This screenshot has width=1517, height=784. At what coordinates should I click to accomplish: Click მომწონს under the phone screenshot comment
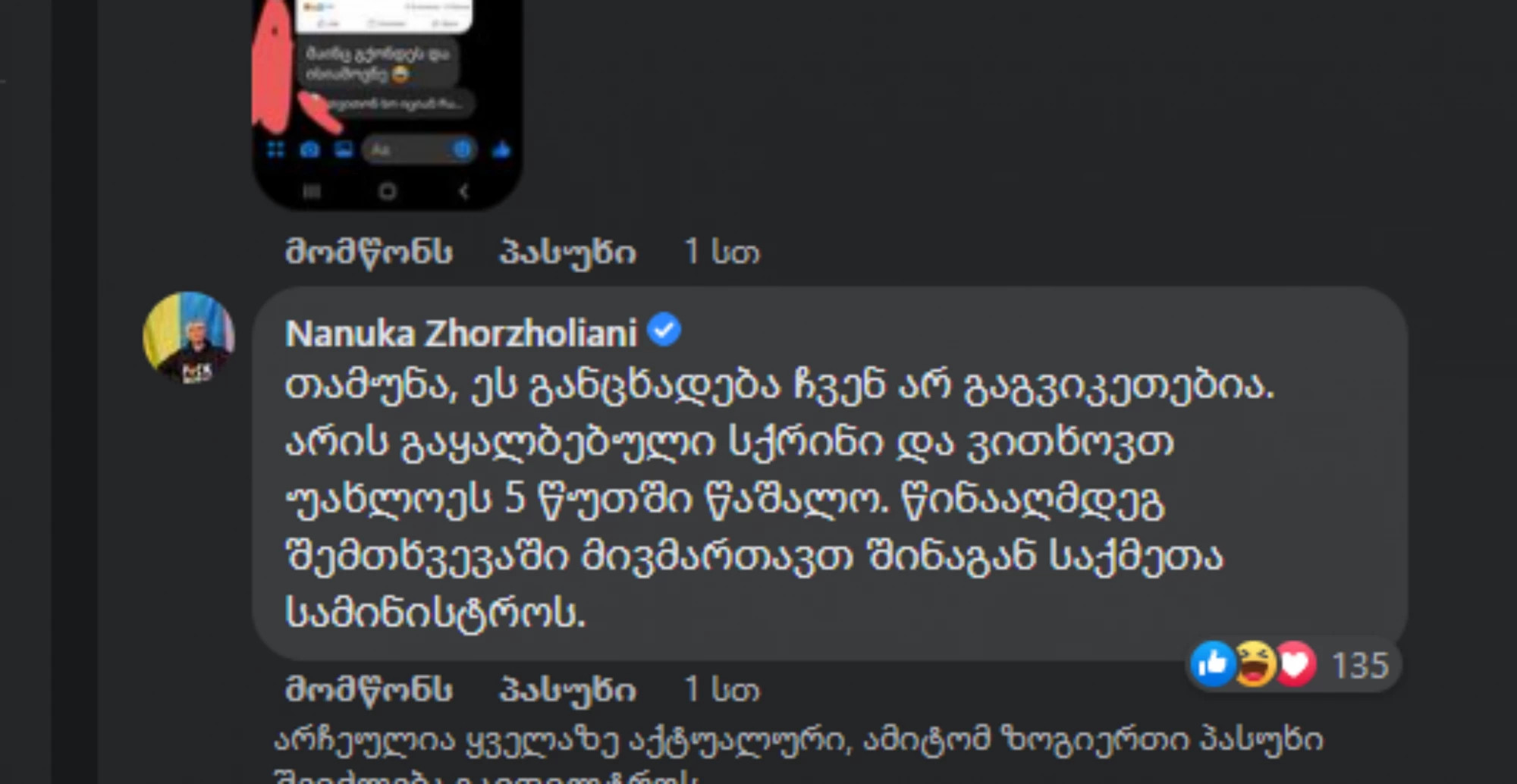click(369, 252)
